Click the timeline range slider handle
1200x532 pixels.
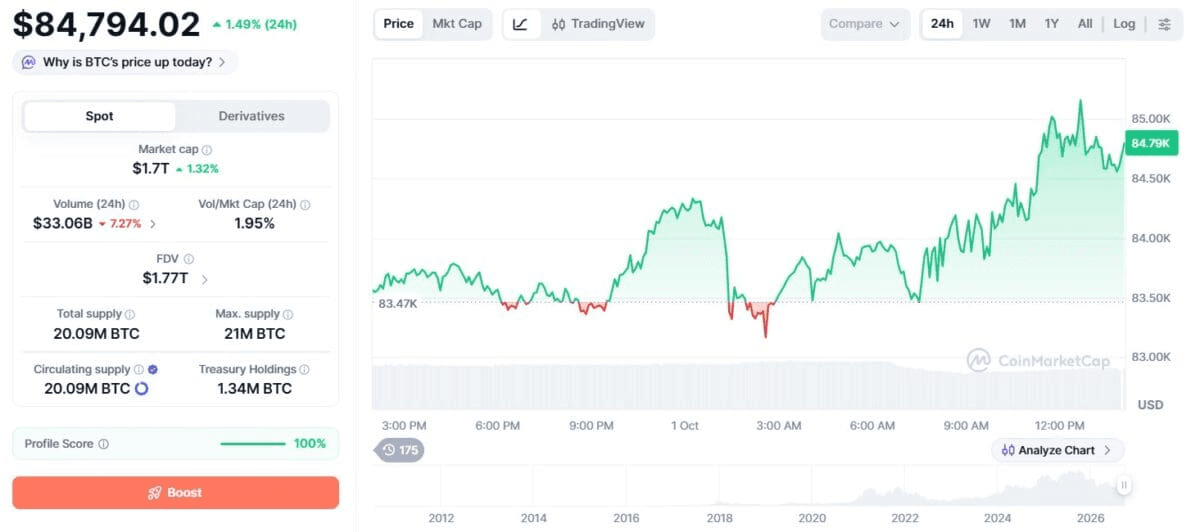[1124, 486]
